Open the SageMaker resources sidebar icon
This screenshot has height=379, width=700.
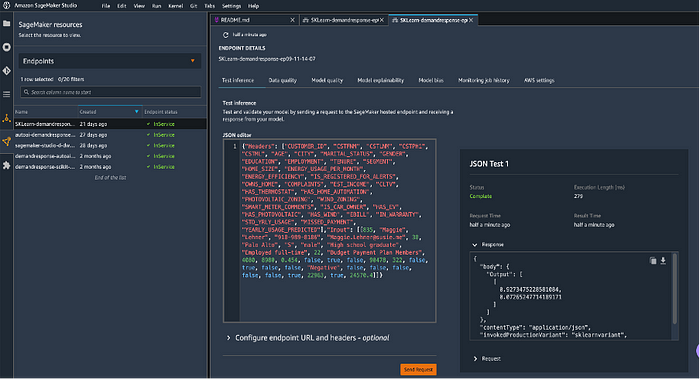click(x=6, y=142)
